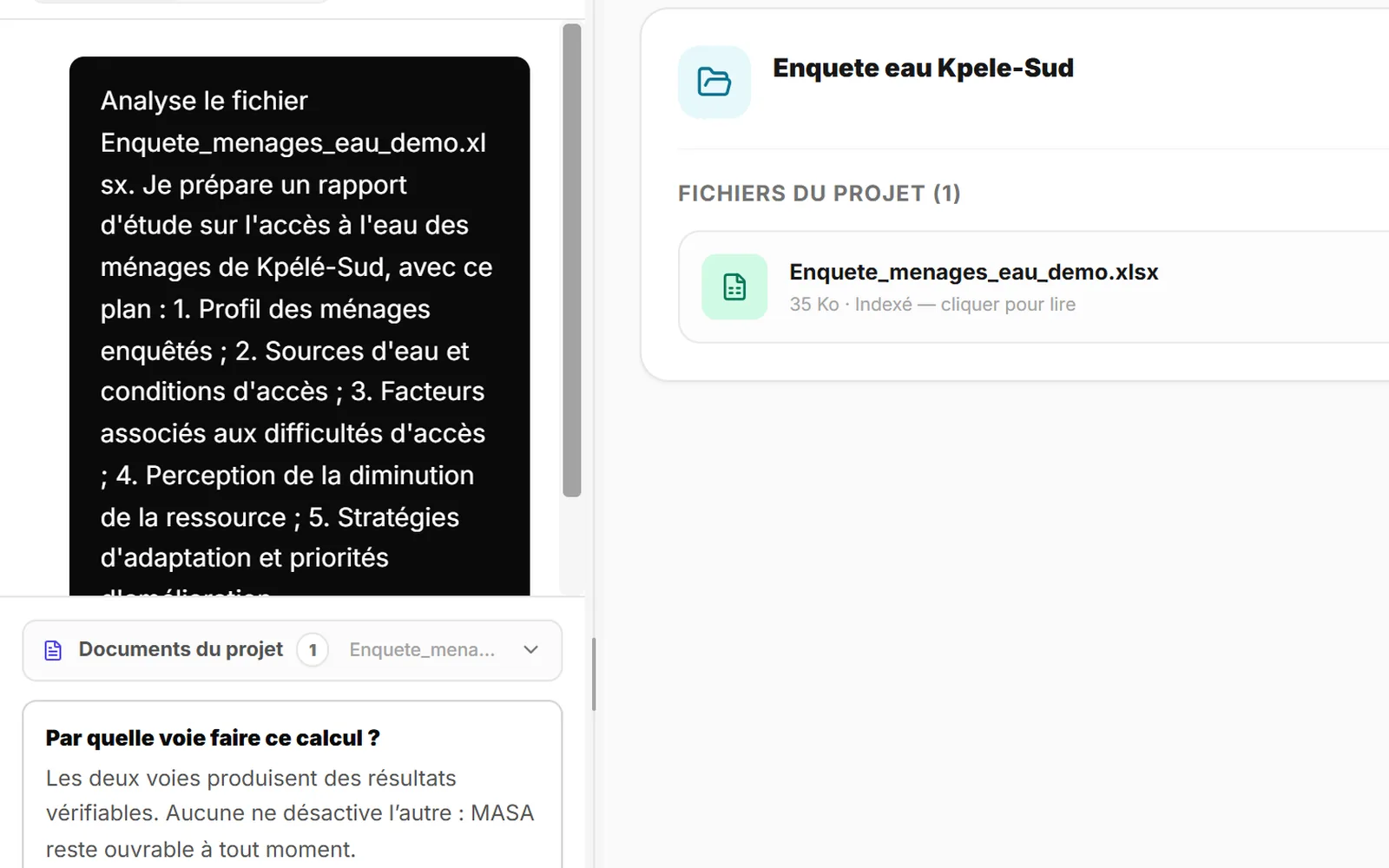
Task: Open the Enquete_menages_eau_demo.xlsx file name
Action: (973, 272)
